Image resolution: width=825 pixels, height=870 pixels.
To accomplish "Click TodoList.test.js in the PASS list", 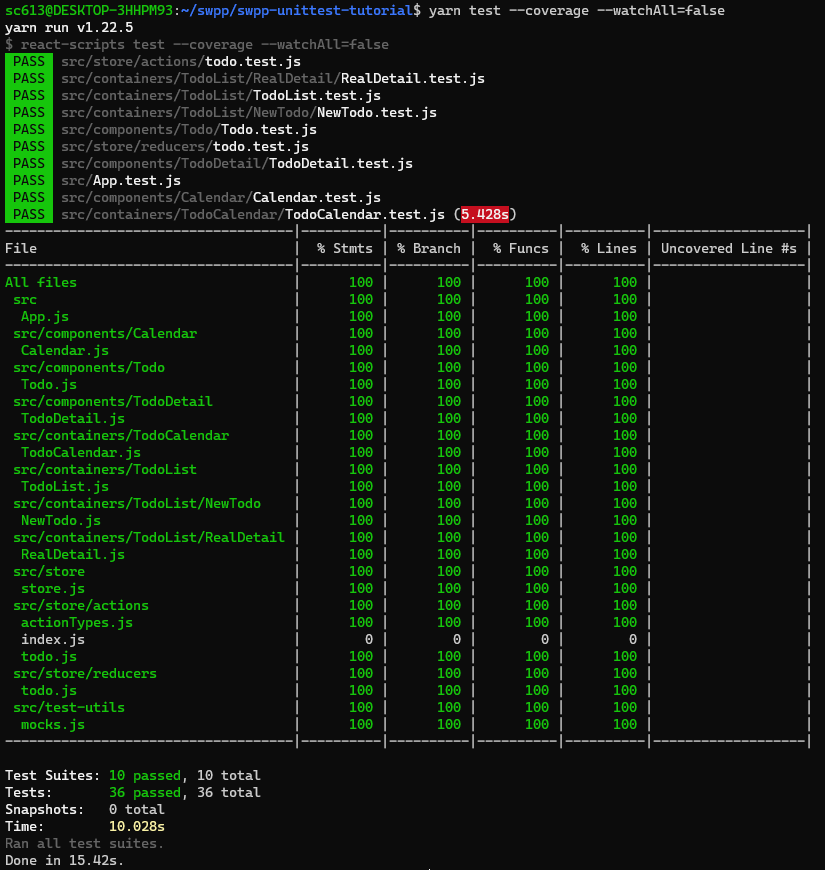I will coord(316,95).
